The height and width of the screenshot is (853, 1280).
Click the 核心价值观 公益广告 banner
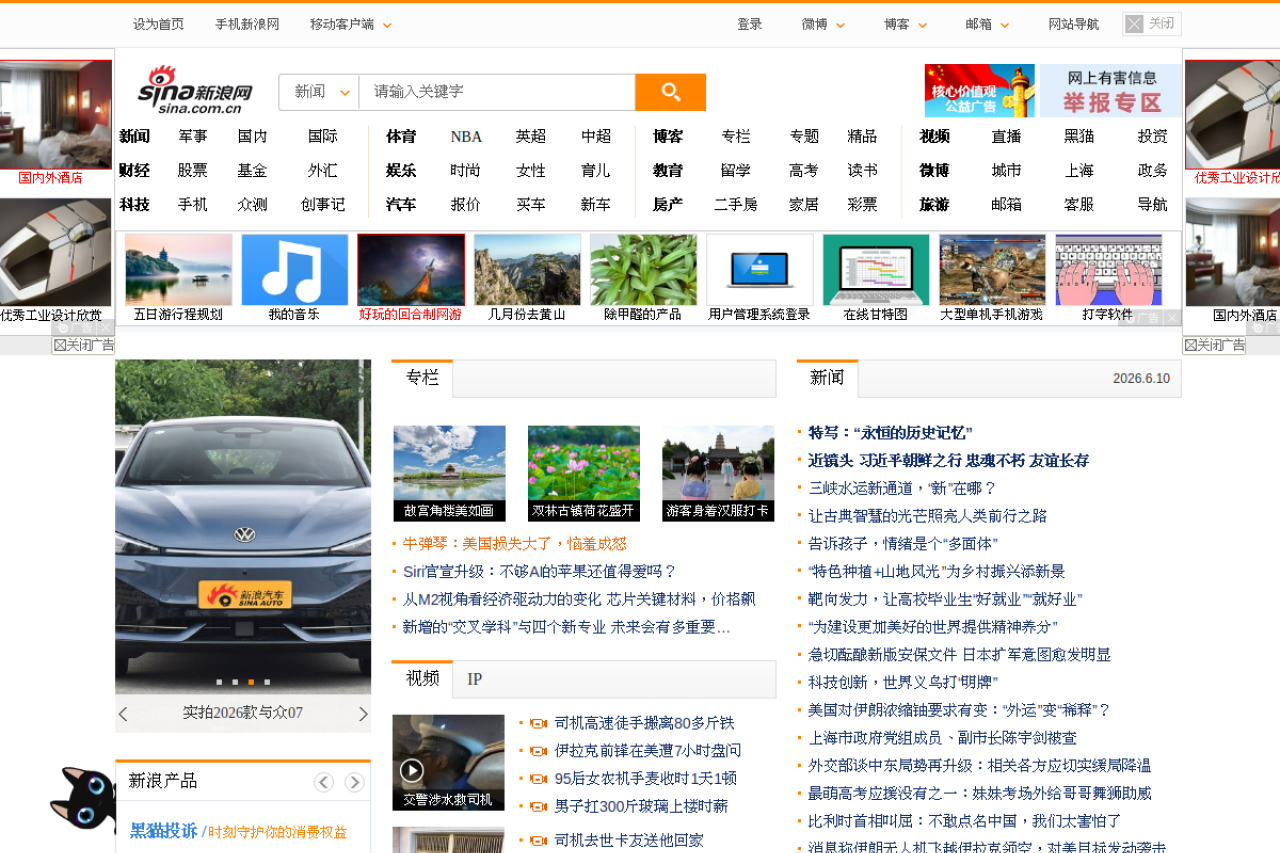coord(980,91)
